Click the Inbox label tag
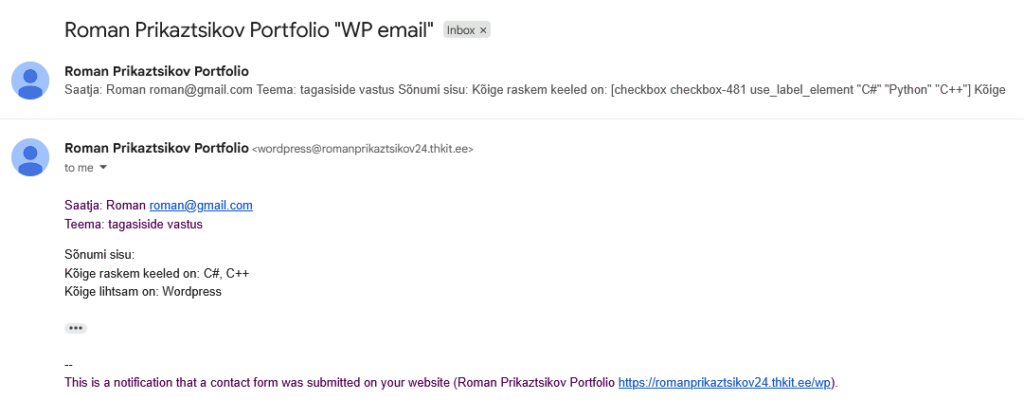This screenshot has height=418, width=1024. [461, 31]
